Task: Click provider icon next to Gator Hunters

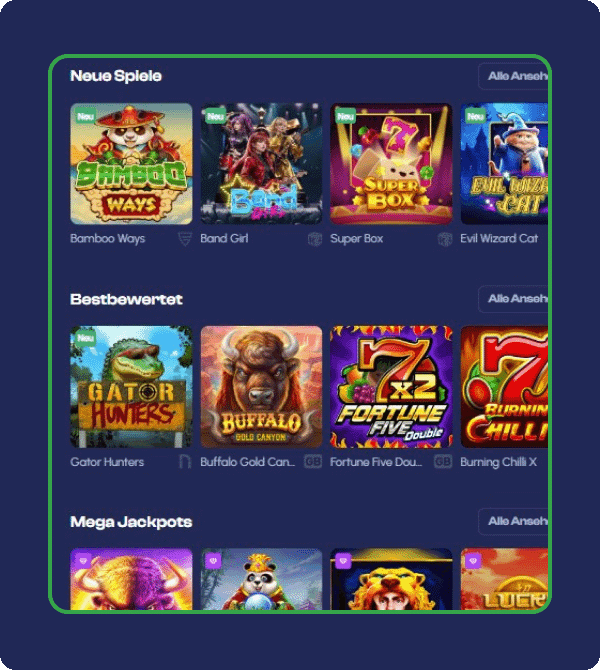Action: (185, 462)
